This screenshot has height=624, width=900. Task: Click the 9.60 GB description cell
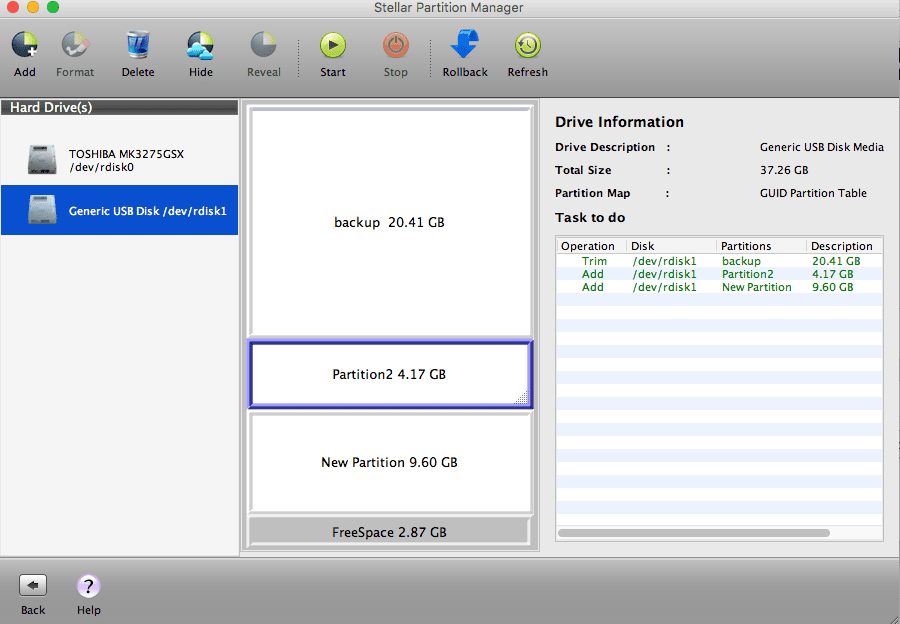click(832, 287)
